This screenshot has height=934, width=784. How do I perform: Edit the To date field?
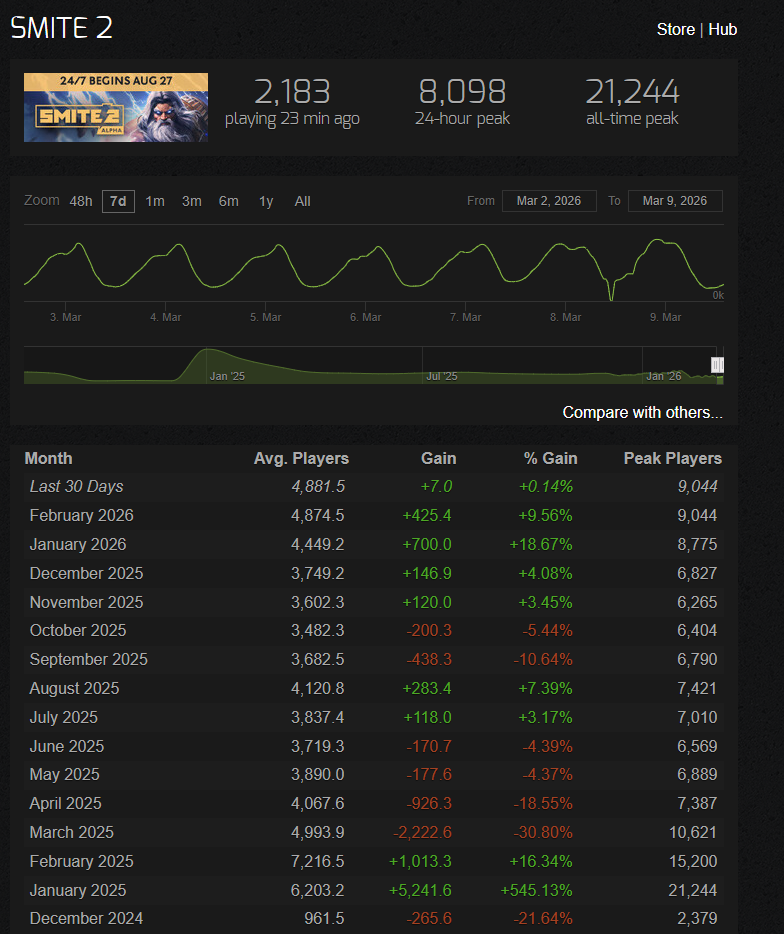(x=675, y=201)
